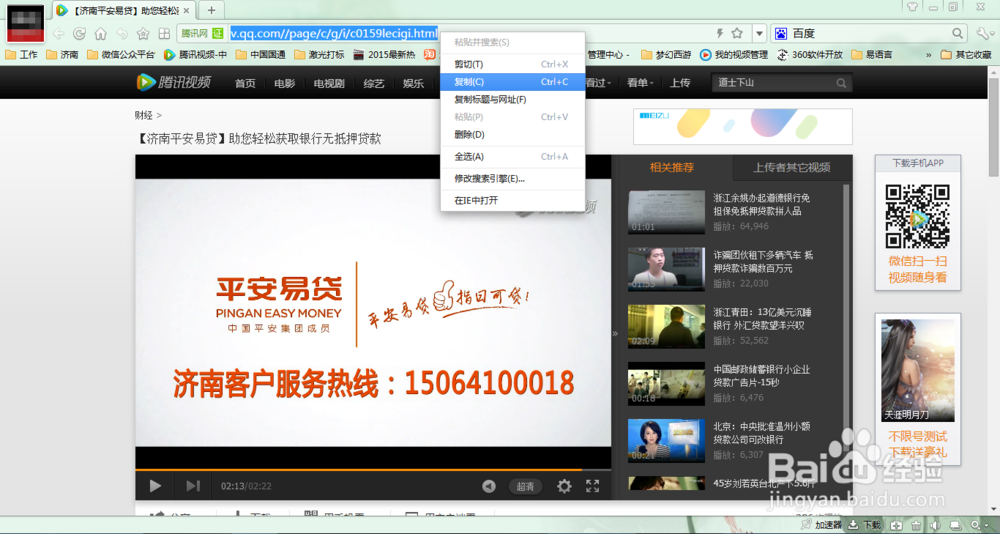1000x534 pixels.
Task: Open the 2015最新热 bookmark
Action: (x=384, y=55)
